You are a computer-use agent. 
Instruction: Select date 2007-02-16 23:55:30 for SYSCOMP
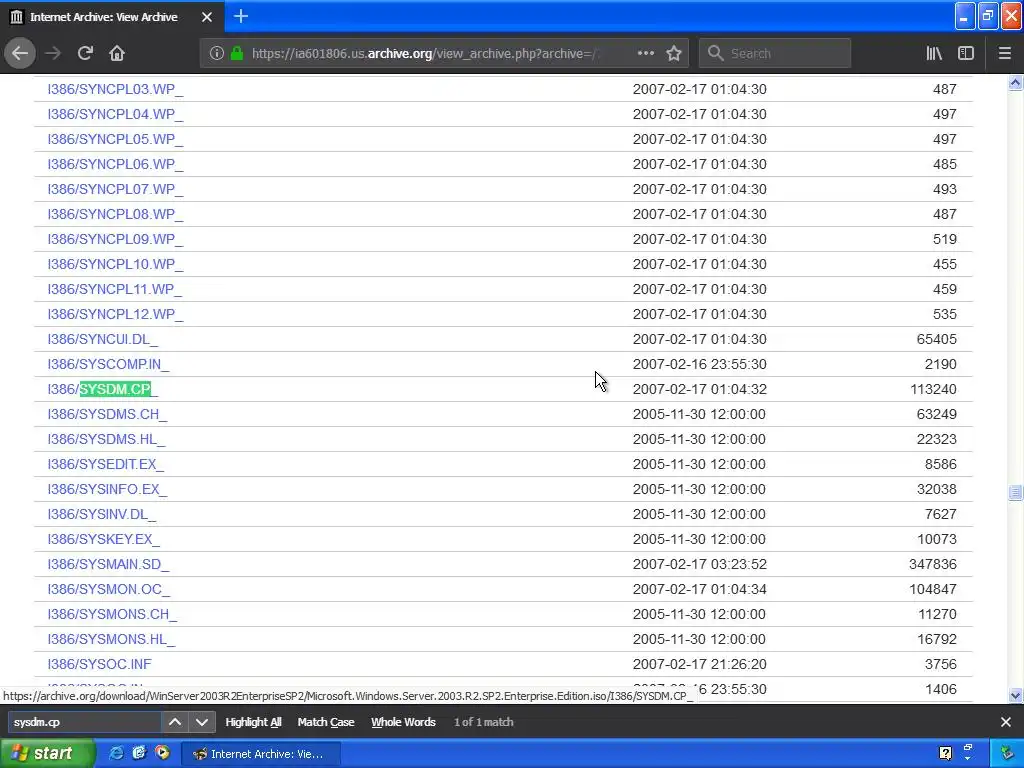[699, 364]
